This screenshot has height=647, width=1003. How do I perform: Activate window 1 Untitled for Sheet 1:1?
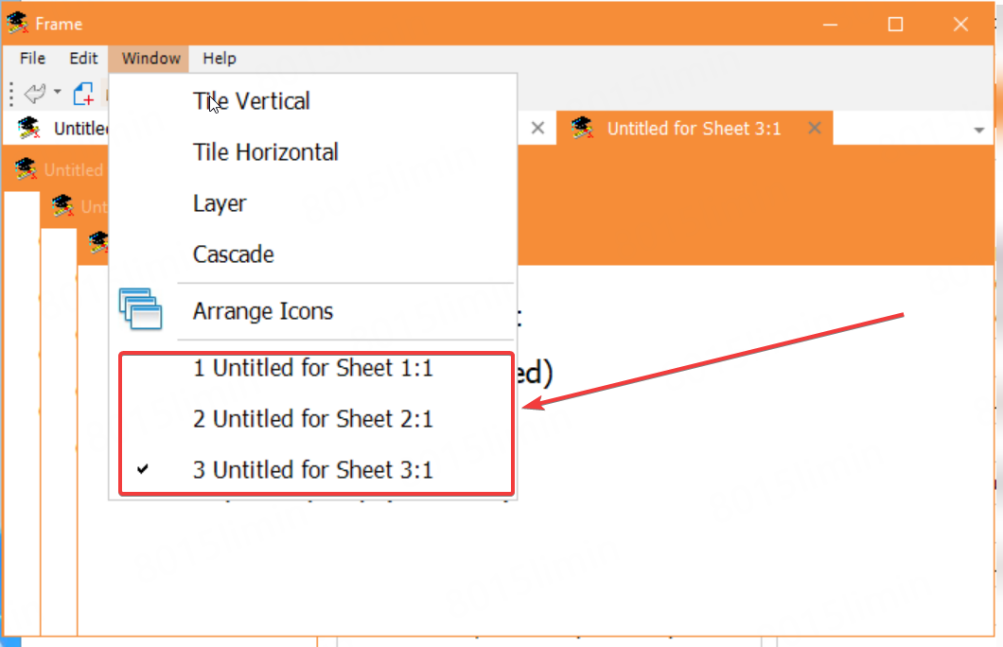tap(313, 368)
